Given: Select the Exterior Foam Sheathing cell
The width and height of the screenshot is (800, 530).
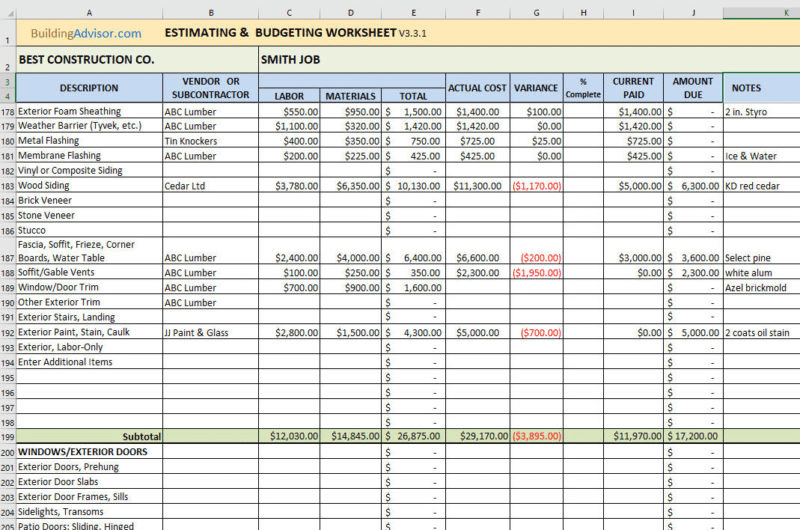Looking at the screenshot, I should 89,111.
